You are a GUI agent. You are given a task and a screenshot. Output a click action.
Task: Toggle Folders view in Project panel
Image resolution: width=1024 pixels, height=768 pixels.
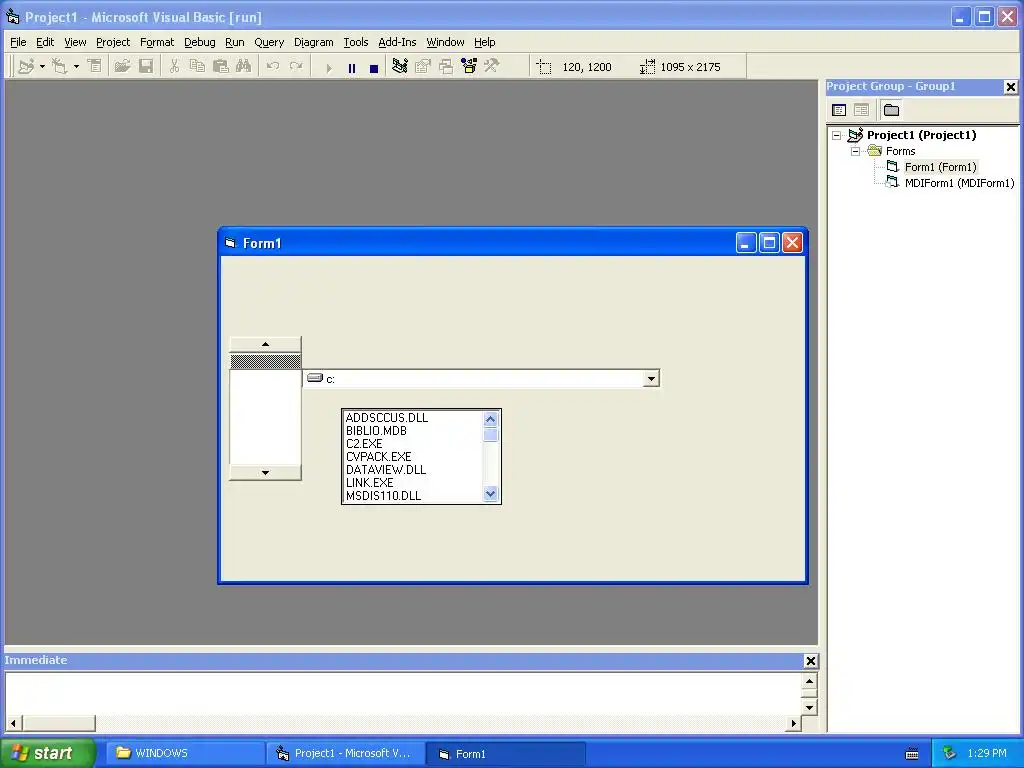tap(891, 110)
